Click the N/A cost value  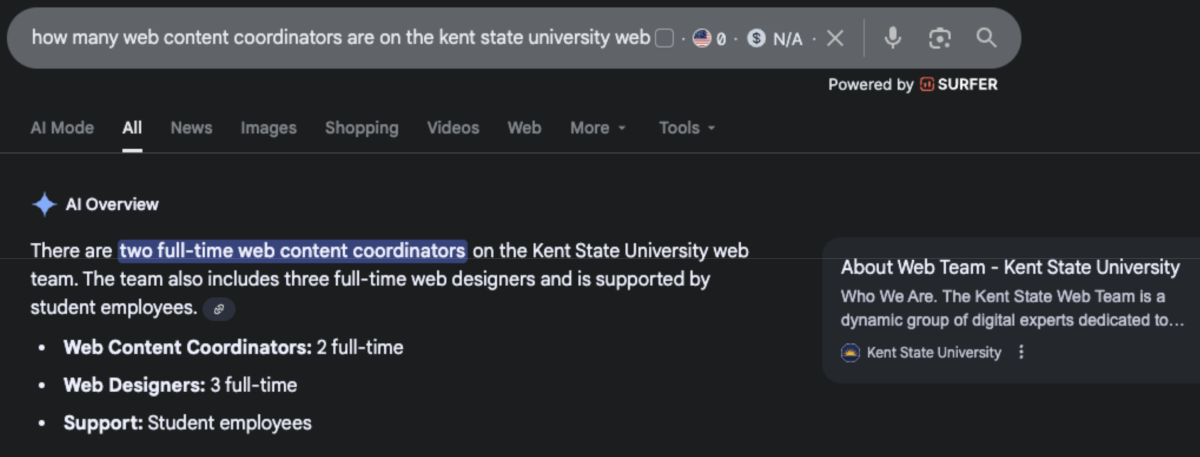click(787, 39)
